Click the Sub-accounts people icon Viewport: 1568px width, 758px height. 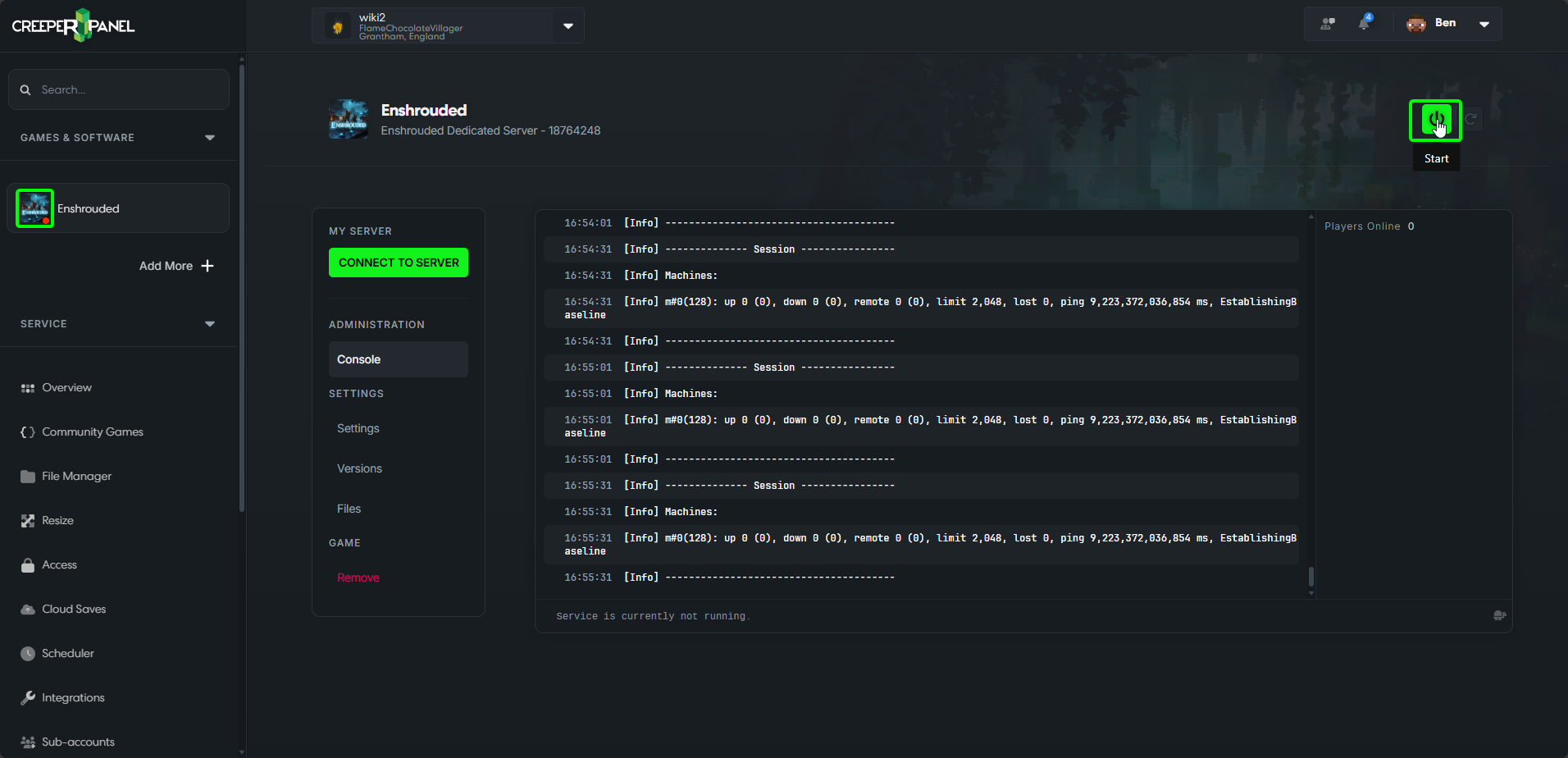[x=28, y=742]
